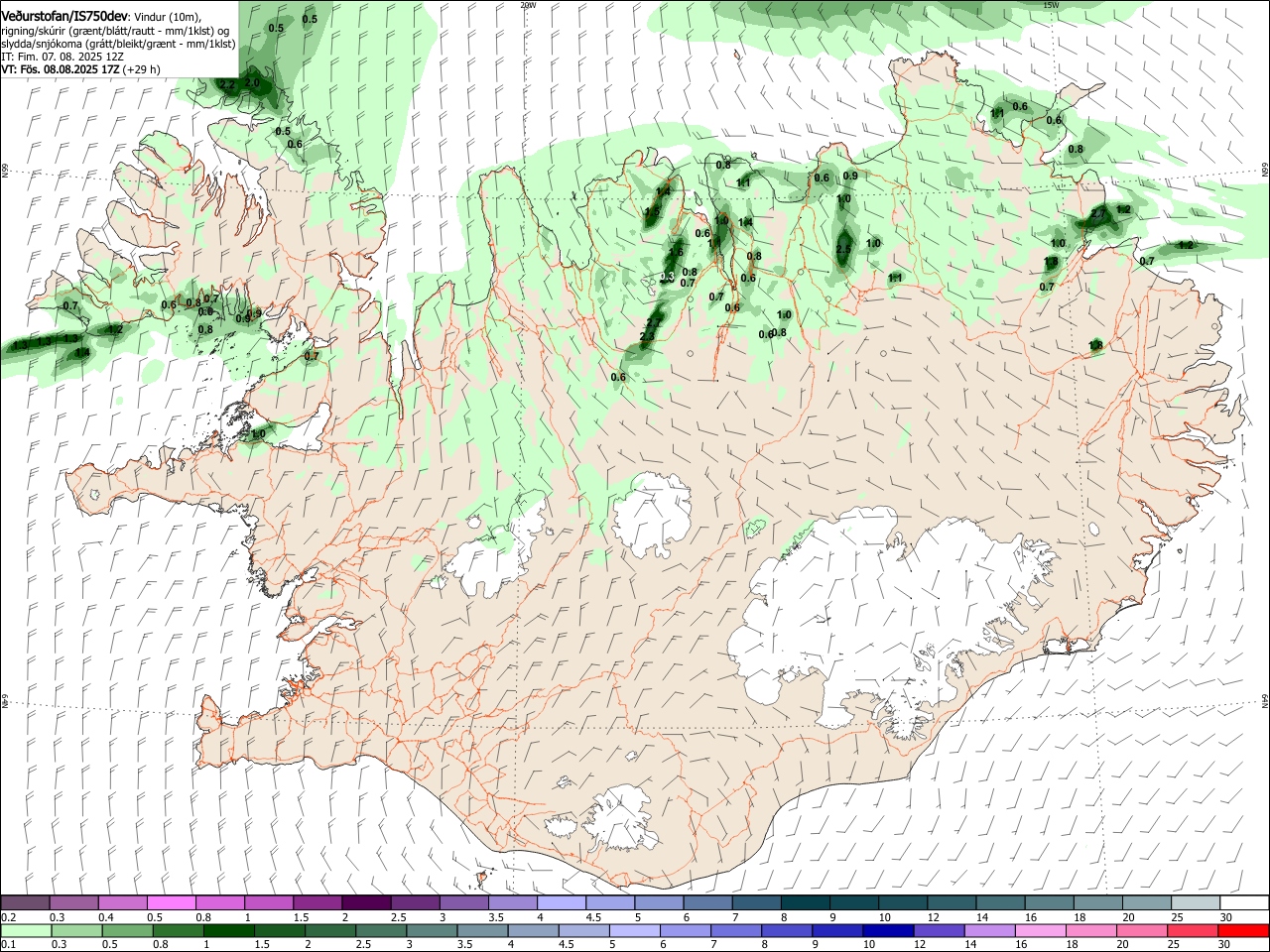The width and height of the screenshot is (1270, 952).
Task: Click the Veðurstofan/IS750dev title text
Action: pyautogui.click(x=63, y=17)
